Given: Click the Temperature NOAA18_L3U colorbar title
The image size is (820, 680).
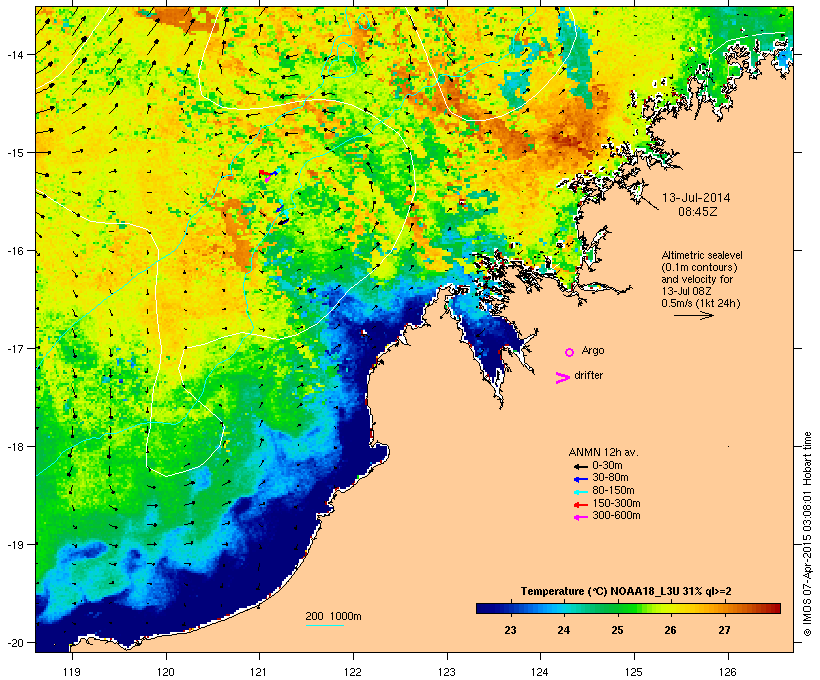Looking at the screenshot, I should (x=626, y=591).
